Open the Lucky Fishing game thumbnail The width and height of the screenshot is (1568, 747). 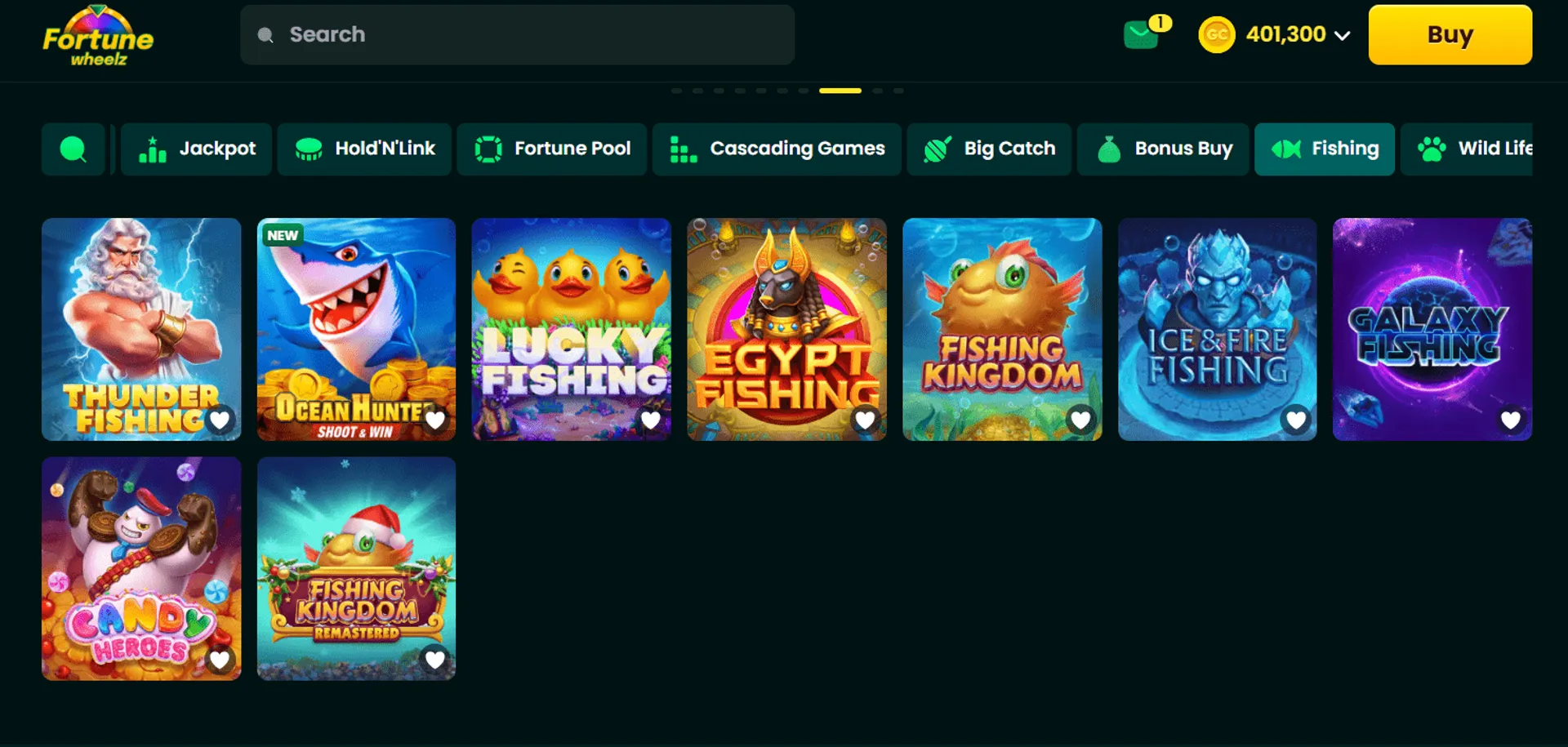pos(571,329)
